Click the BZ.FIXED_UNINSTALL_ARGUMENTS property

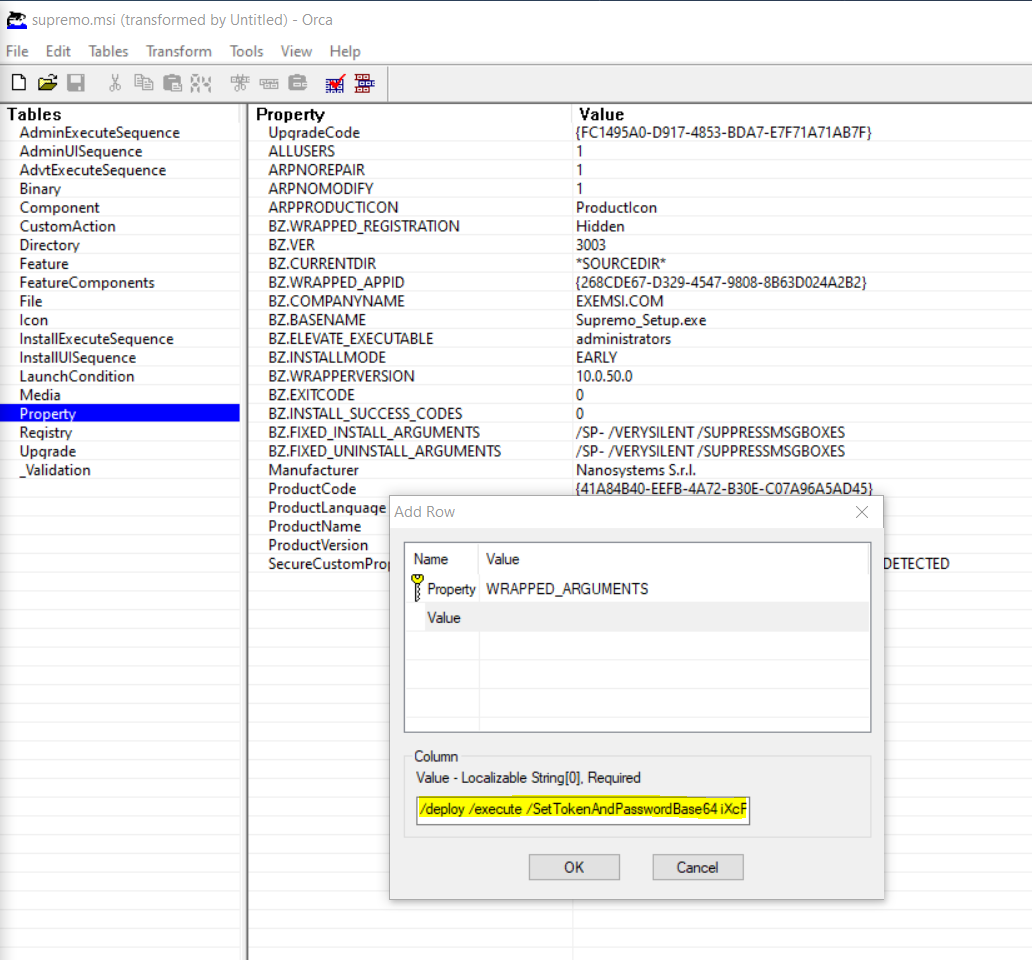point(384,451)
